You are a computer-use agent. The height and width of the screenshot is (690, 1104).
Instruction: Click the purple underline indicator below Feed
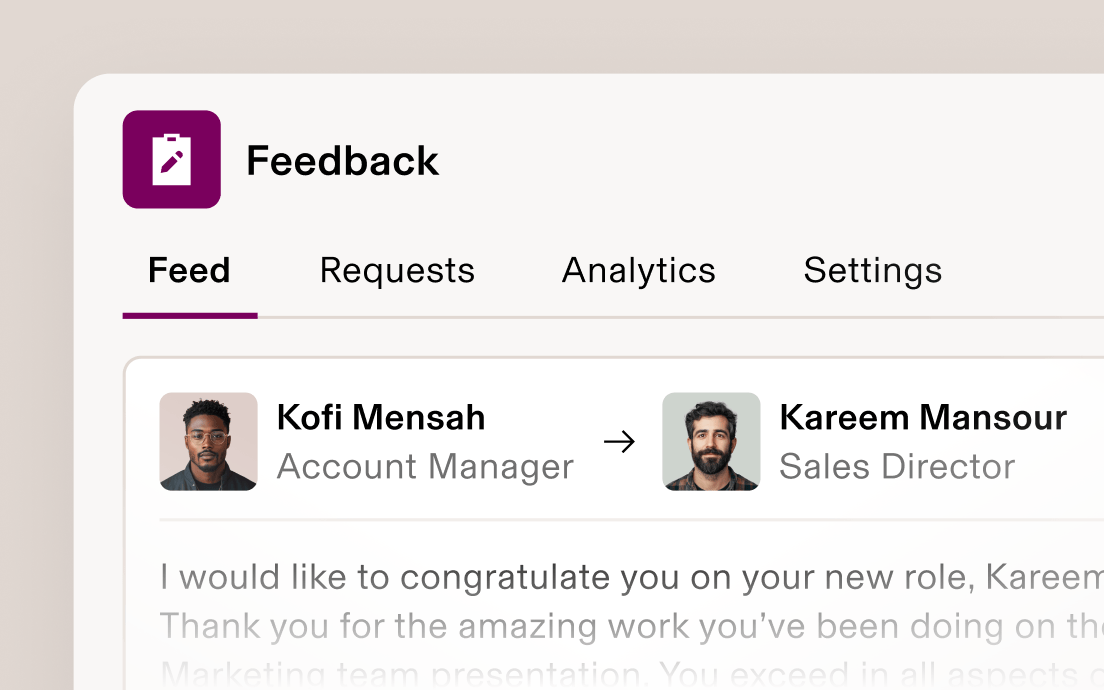coord(189,317)
